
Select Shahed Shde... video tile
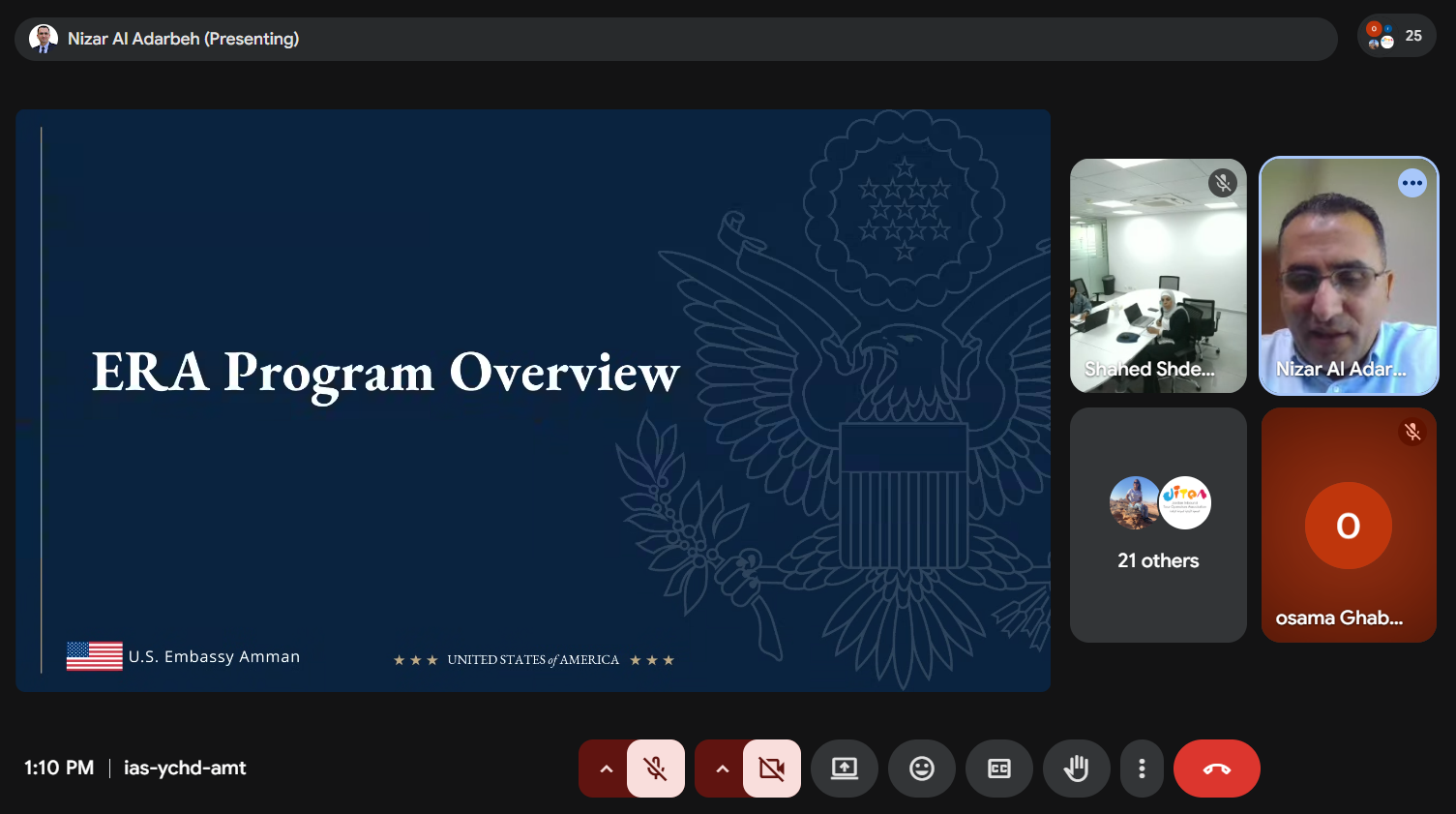click(1158, 276)
